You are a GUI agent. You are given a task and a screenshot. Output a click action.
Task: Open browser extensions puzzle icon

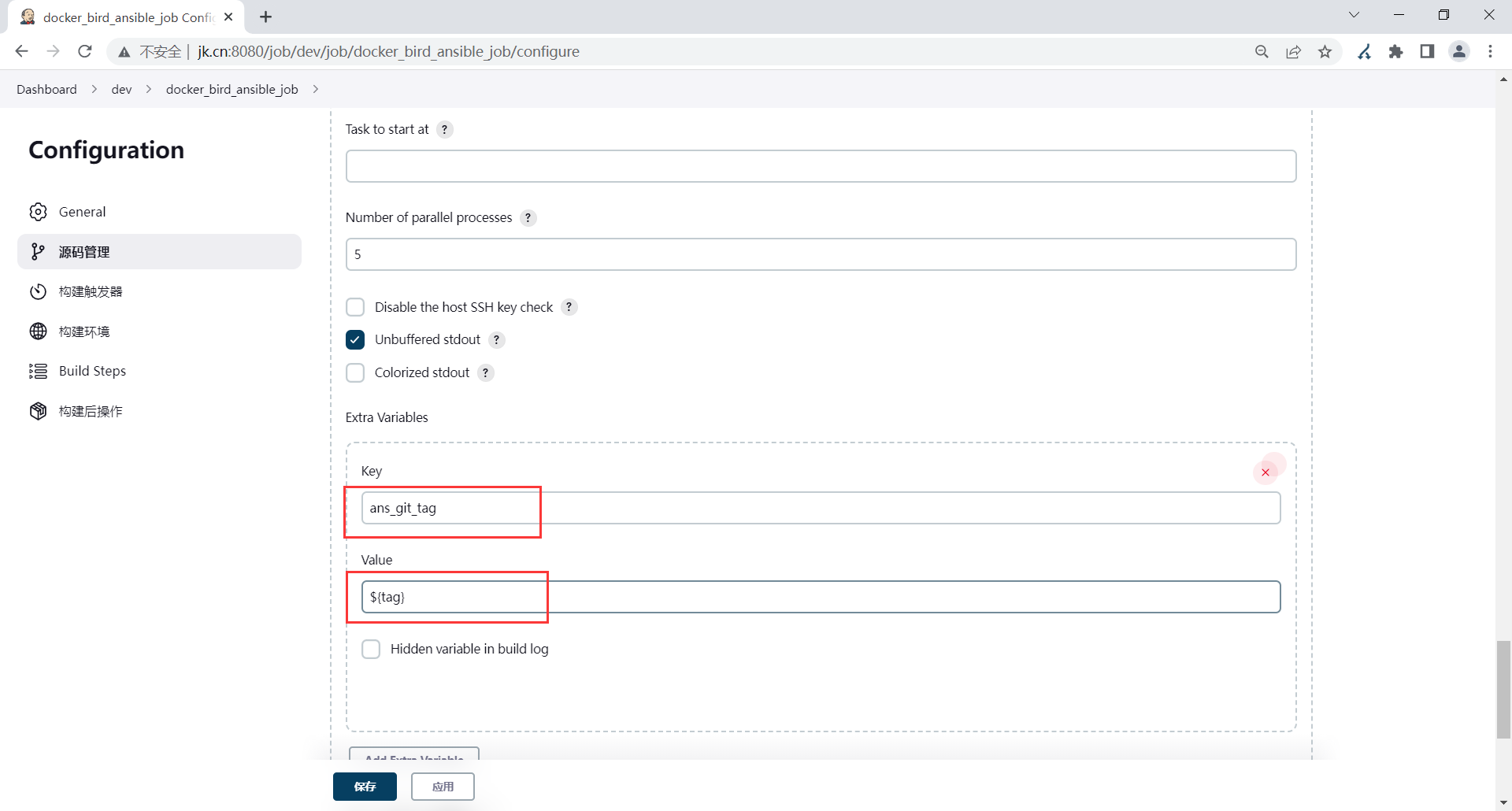pyautogui.click(x=1395, y=52)
